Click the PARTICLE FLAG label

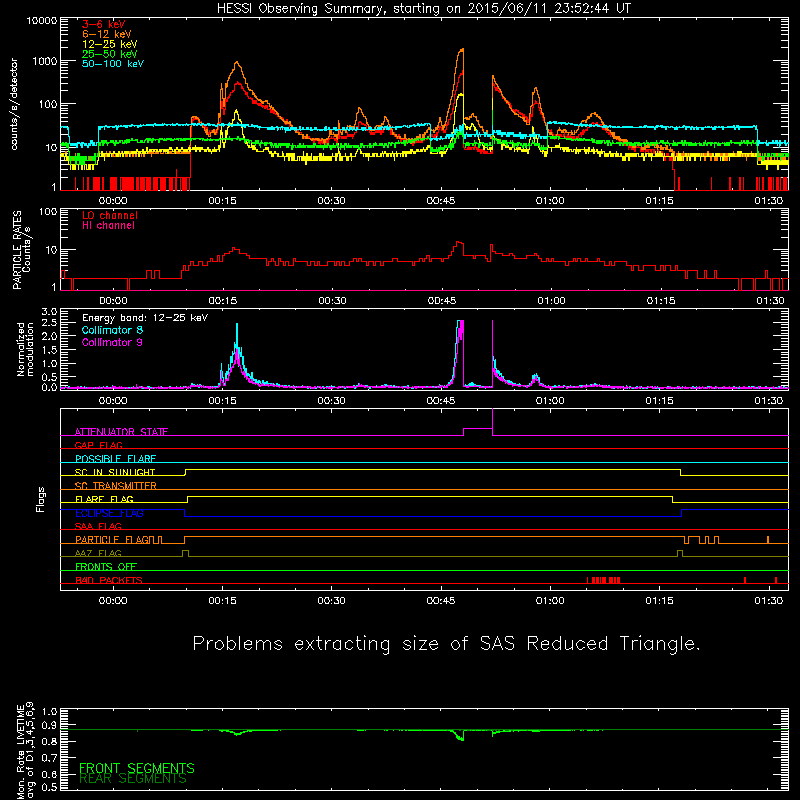pyautogui.click(x=113, y=539)
